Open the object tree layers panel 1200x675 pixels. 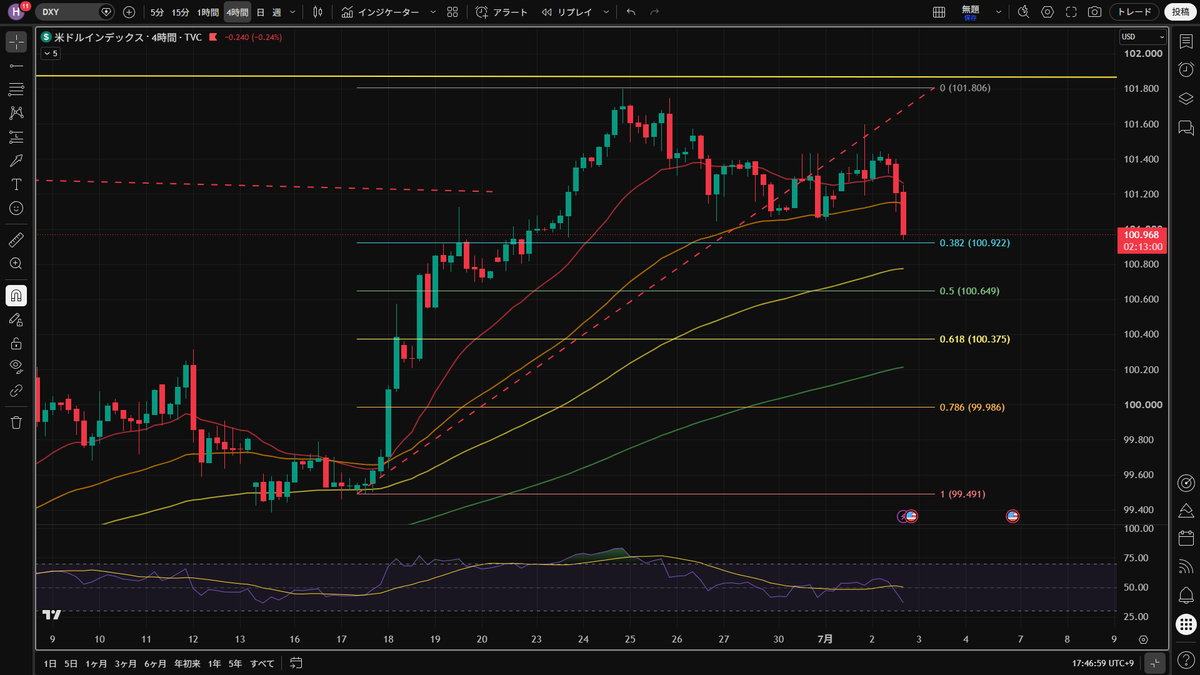click(x=1185, y=98)
